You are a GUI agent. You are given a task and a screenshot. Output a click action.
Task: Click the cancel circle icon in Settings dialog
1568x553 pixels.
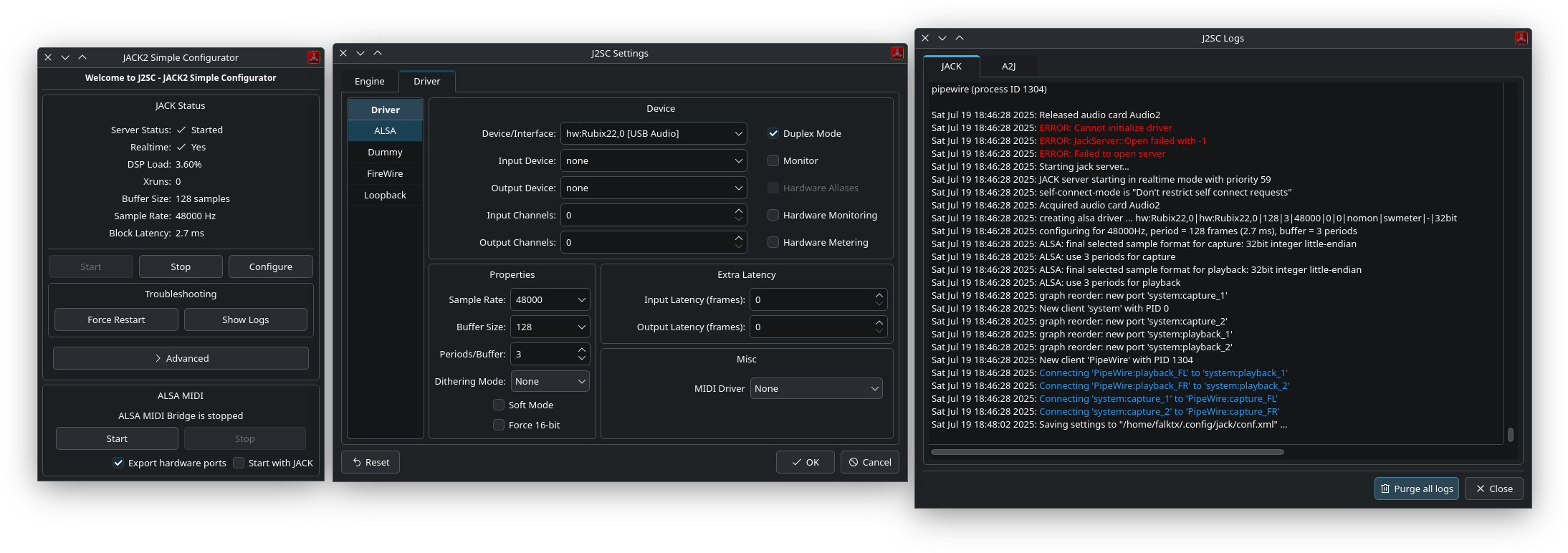click(854, 462)
